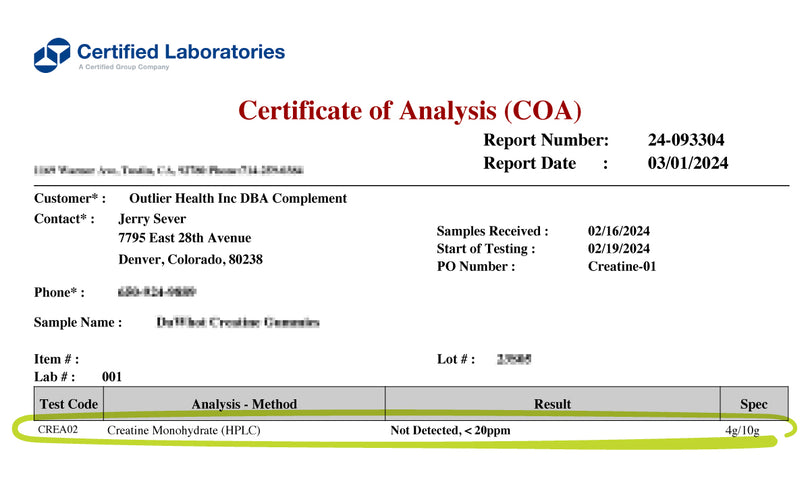810x479 pixels.
Task: Select 'Creatine Monohydrate (HPLC)' cell
Action: point(184,430)
